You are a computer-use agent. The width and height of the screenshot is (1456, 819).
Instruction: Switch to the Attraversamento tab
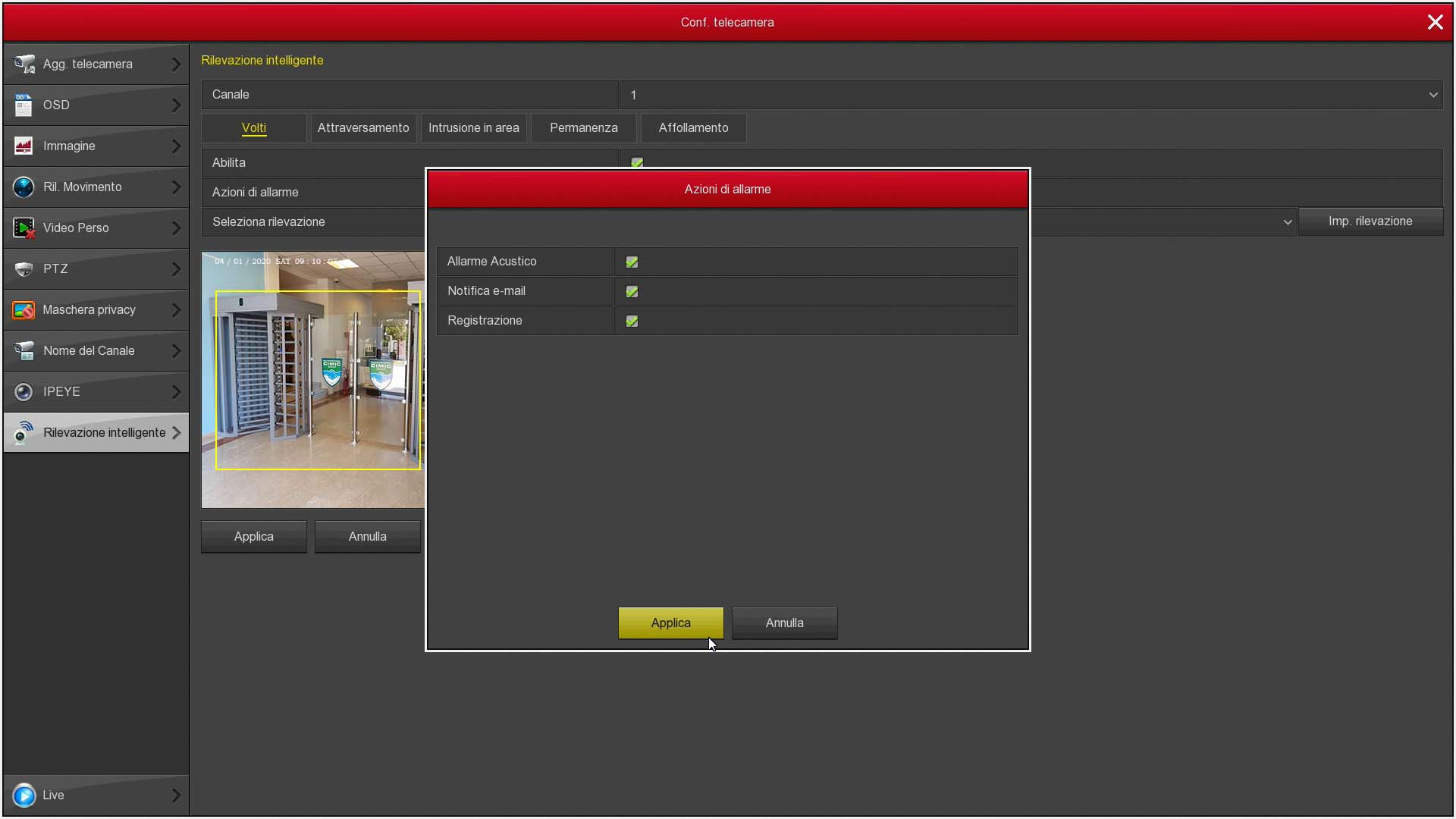pos(363,128)
